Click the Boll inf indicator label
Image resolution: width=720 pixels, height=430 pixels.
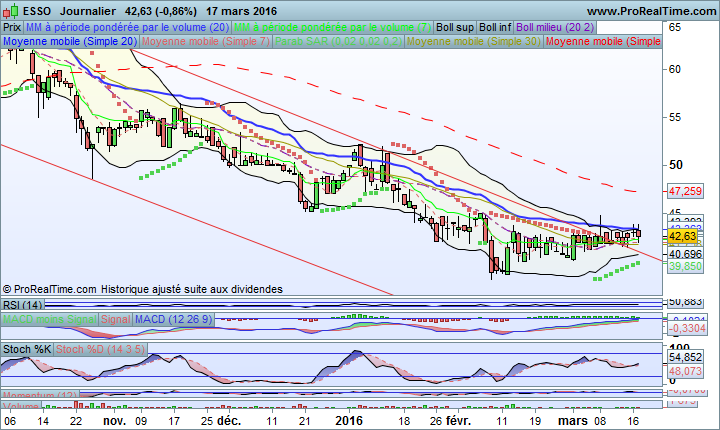pos(495,27)
